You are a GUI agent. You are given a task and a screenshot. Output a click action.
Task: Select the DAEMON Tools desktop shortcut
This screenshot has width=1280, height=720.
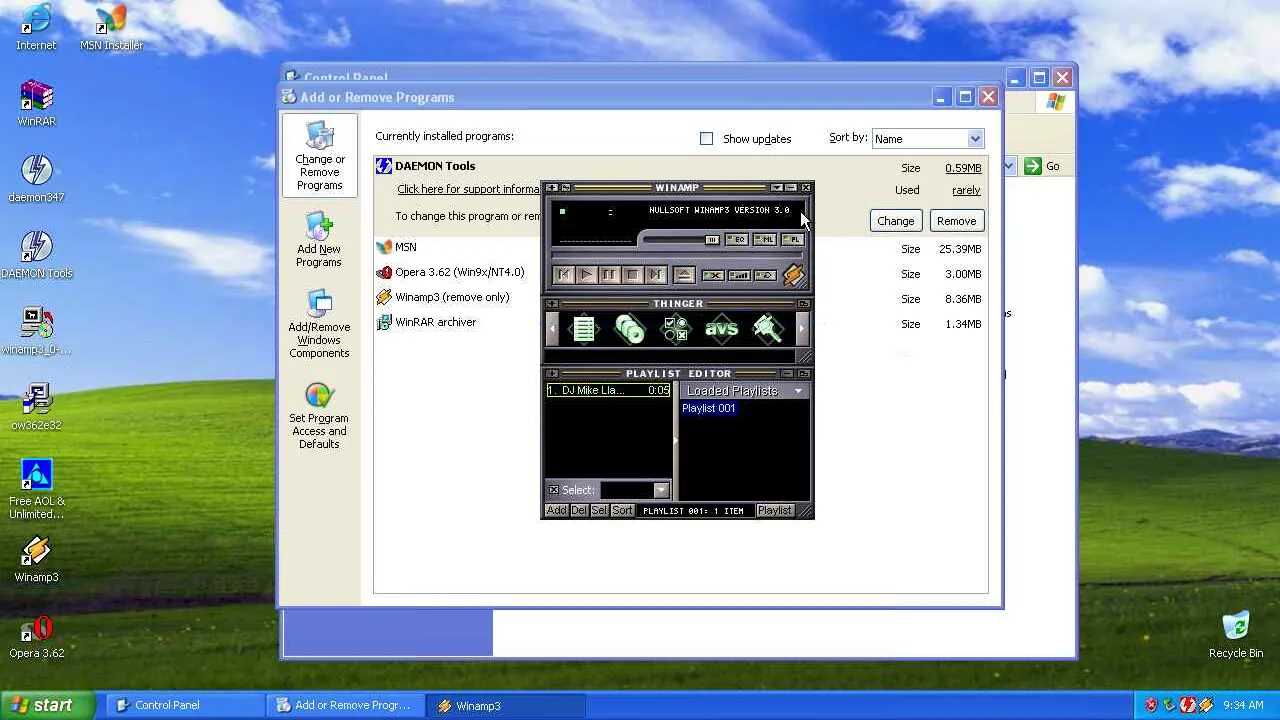(37, 256)
